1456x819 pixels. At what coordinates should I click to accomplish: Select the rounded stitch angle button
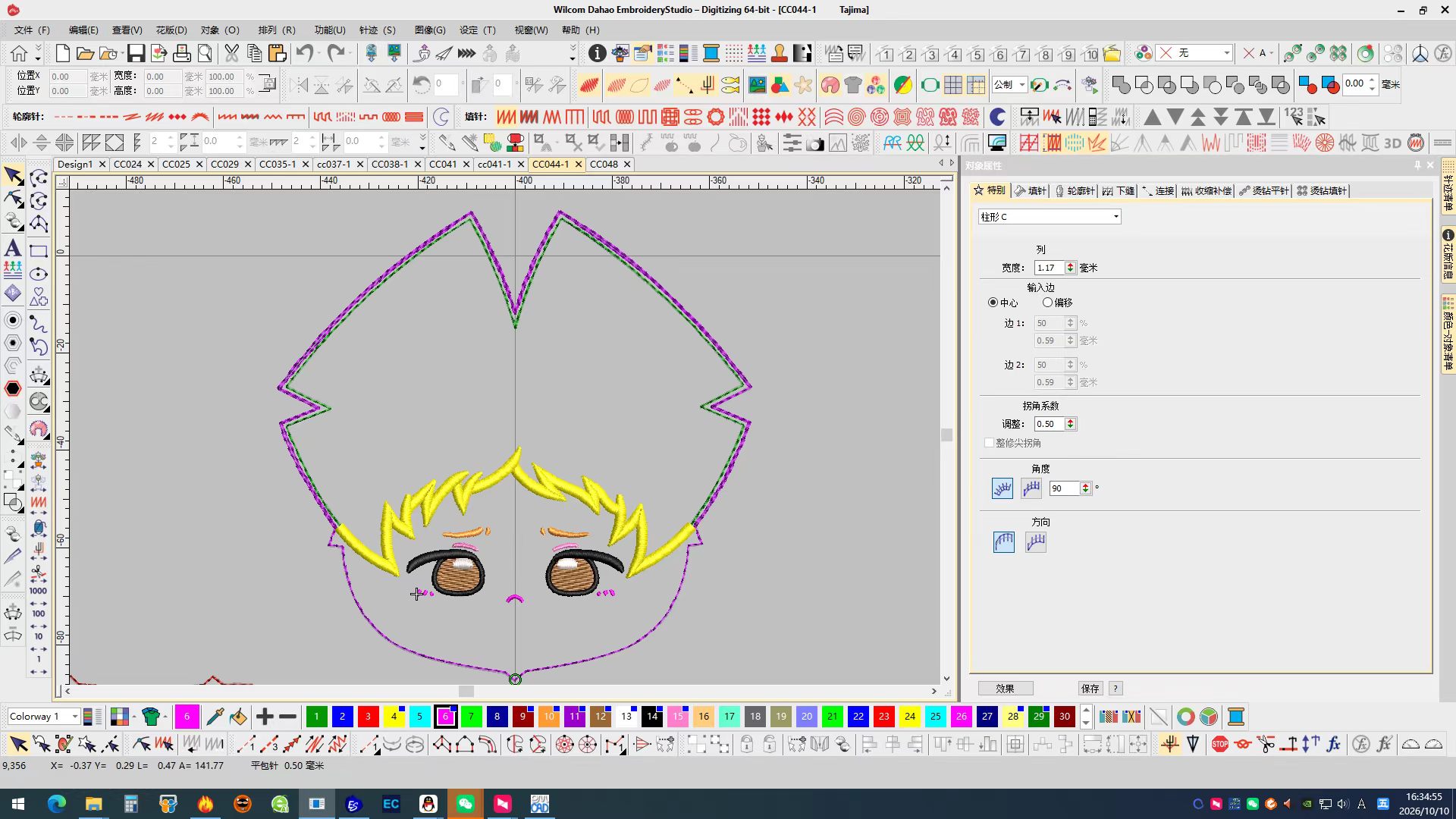point(1003,488)
